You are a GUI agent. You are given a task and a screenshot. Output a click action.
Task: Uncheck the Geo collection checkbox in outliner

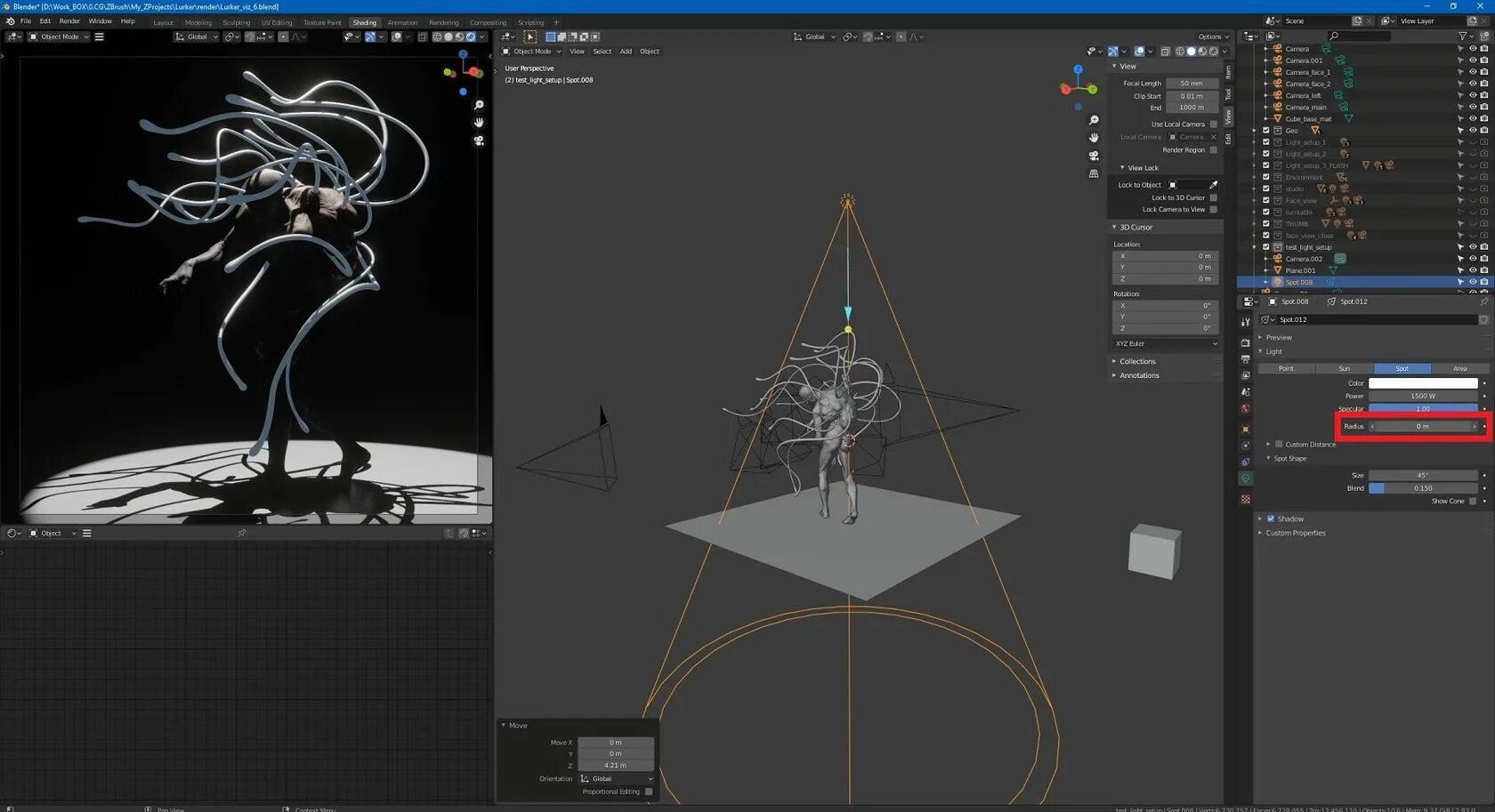[x=1266, y=131]
